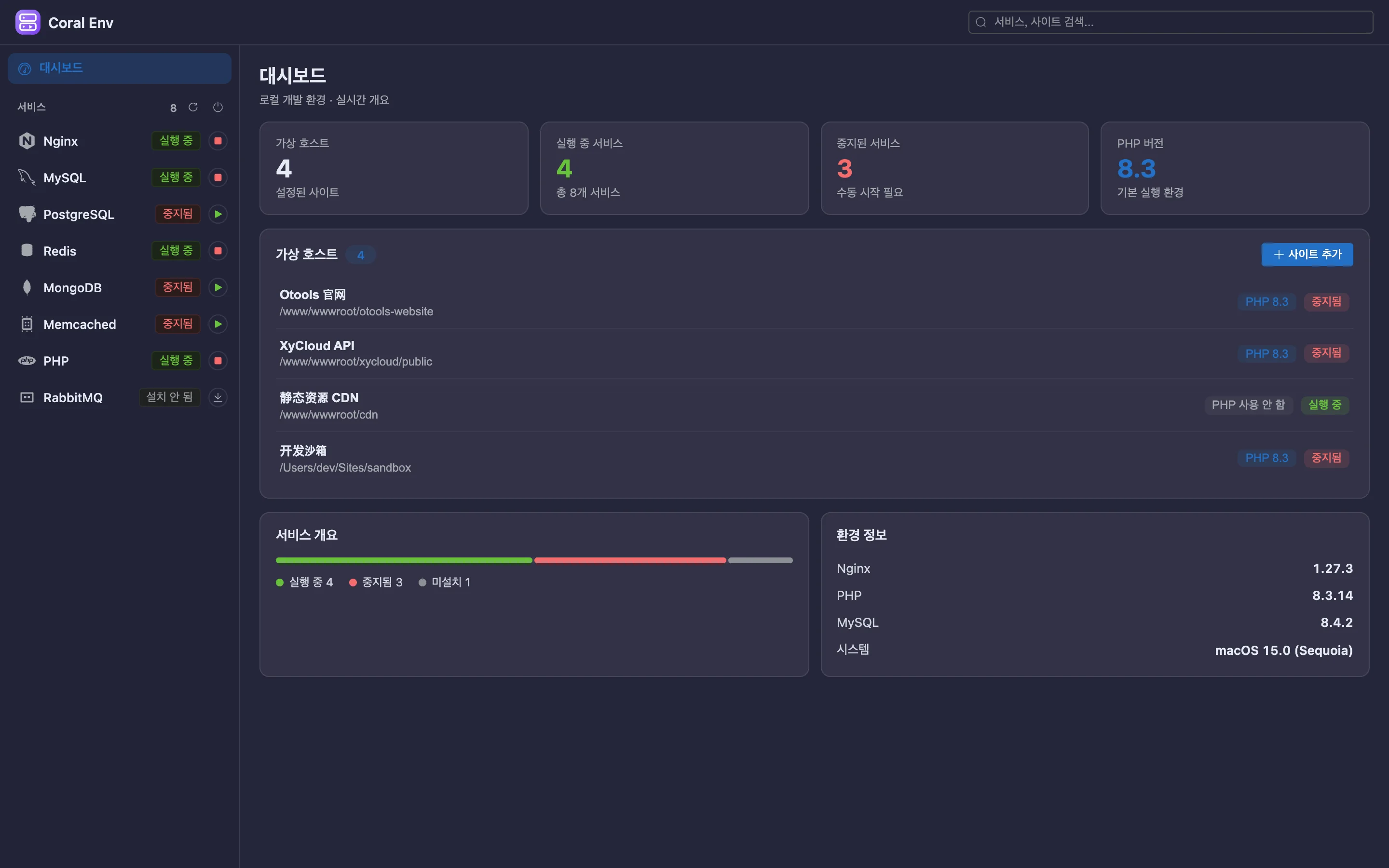Click the macOS 15.0 (Sequoia) system value
This screenshot has width=1389, height=868.
coord(1283,651)
